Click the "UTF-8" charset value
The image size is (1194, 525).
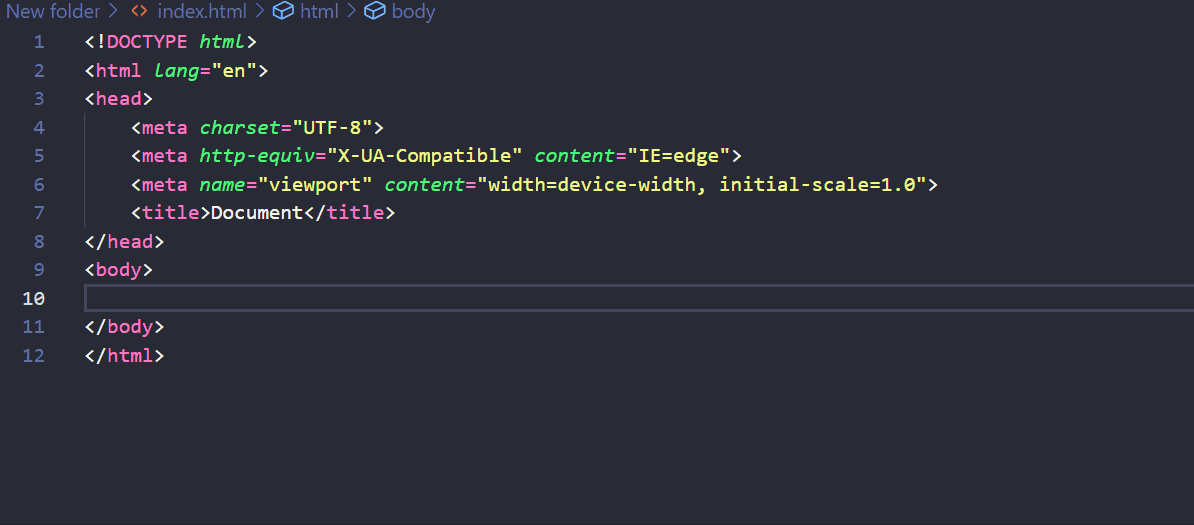pyautogui.click(x=332, y=127)
